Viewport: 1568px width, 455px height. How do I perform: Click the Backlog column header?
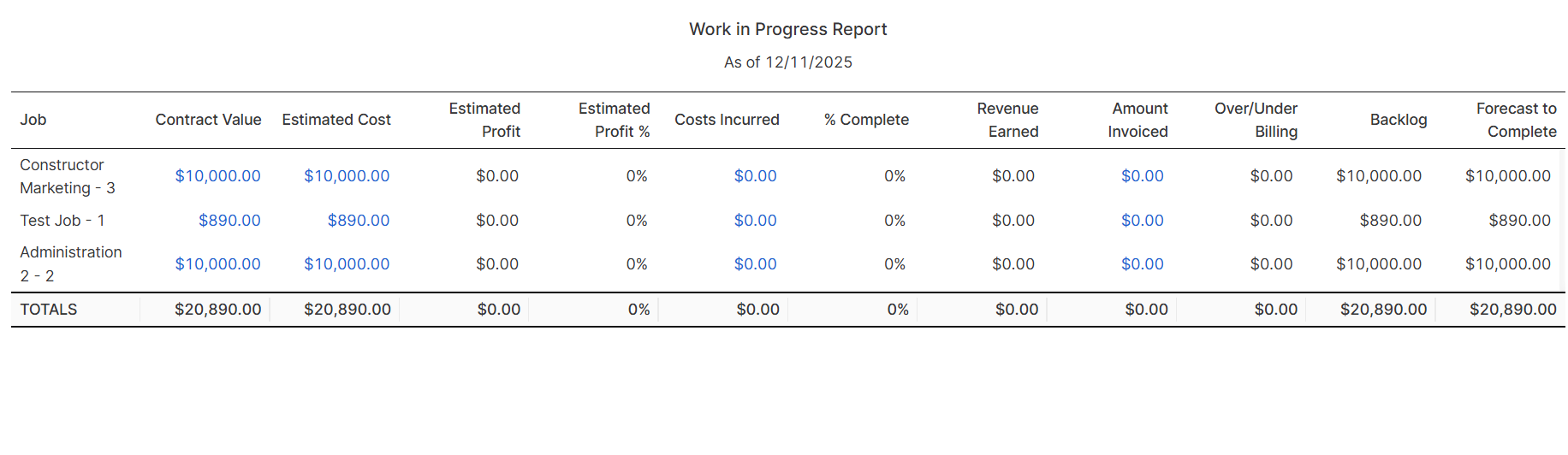pyautogui.click(x=1398, y=120)
